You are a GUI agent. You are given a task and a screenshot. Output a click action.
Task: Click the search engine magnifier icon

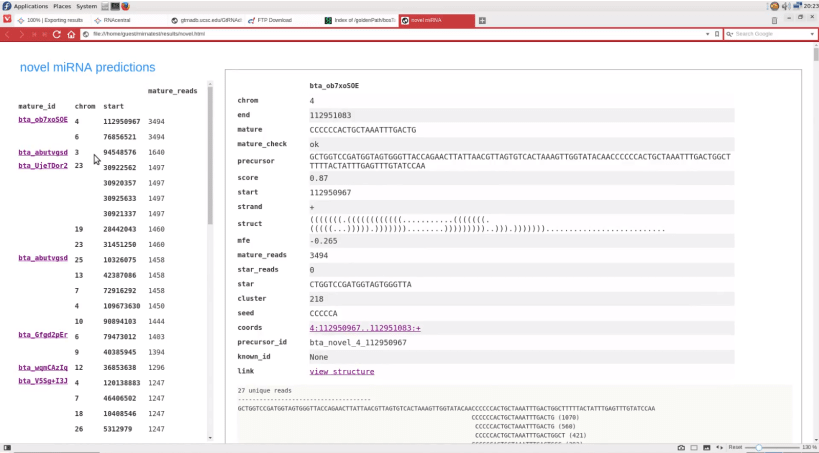(729, 34)
